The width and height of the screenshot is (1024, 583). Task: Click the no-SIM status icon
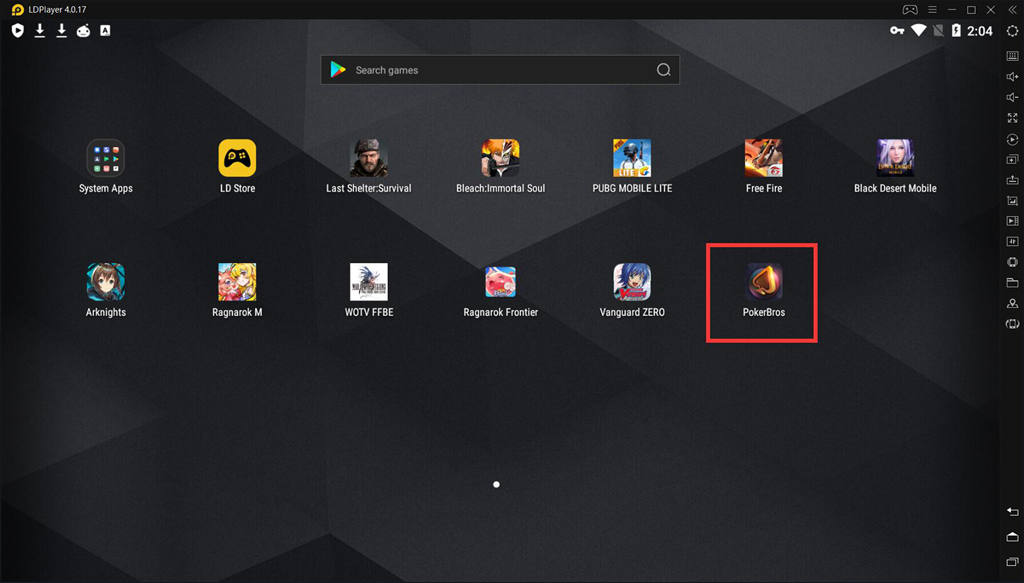[938, 31]
